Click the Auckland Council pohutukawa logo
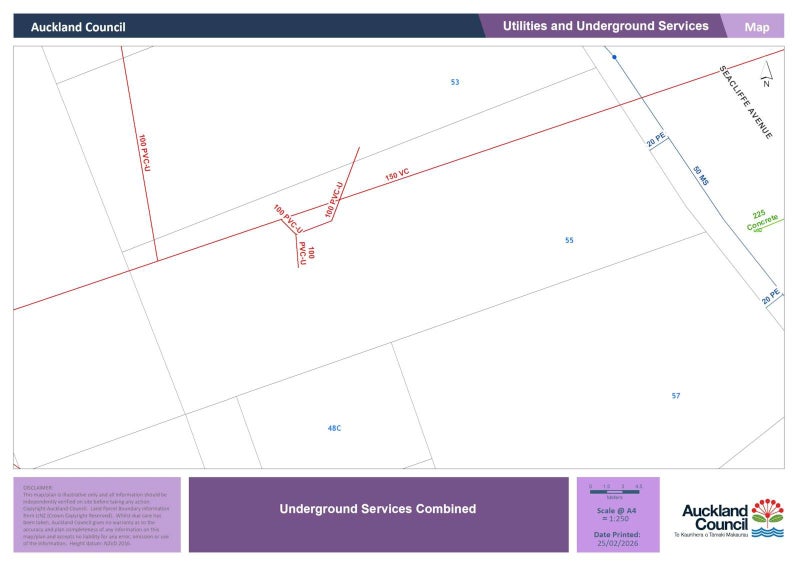 767,518
